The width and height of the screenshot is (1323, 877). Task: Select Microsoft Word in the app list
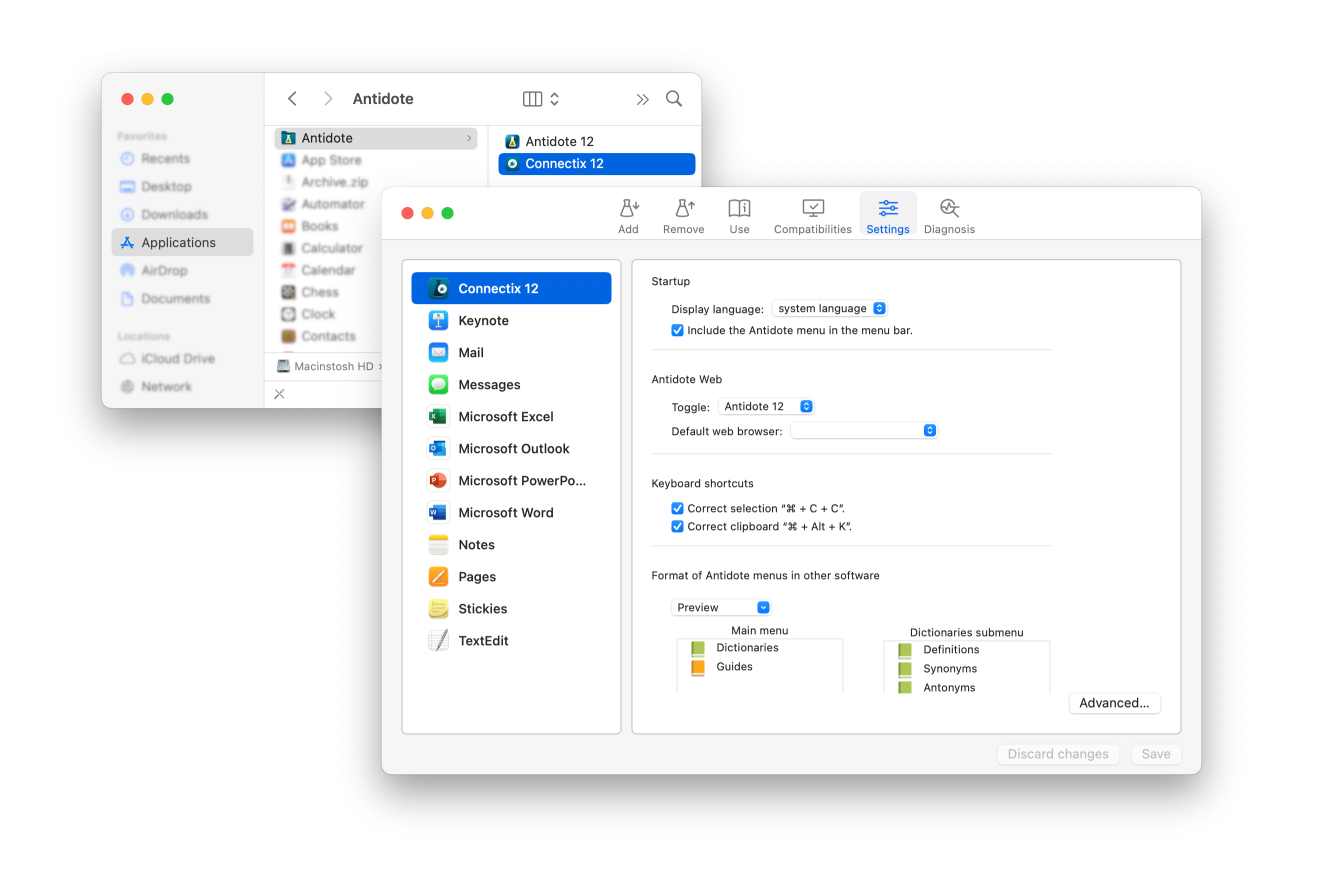[x=505, y=513]
